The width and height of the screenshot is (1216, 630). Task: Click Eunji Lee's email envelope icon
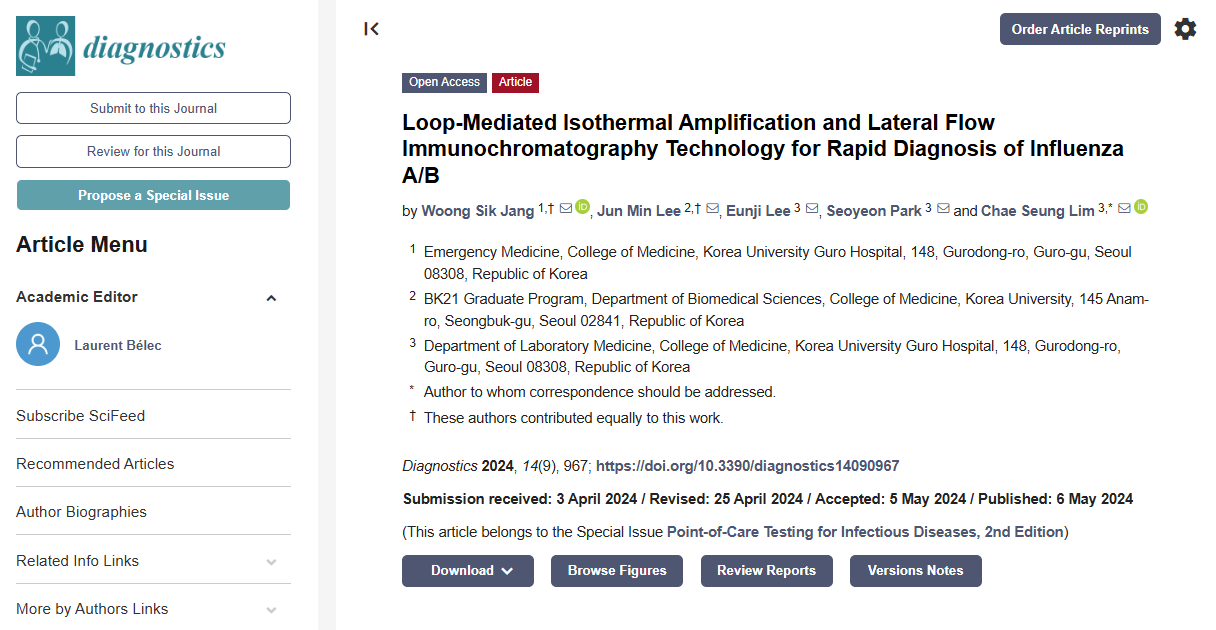pyautogui.click(x=811, y=209)
